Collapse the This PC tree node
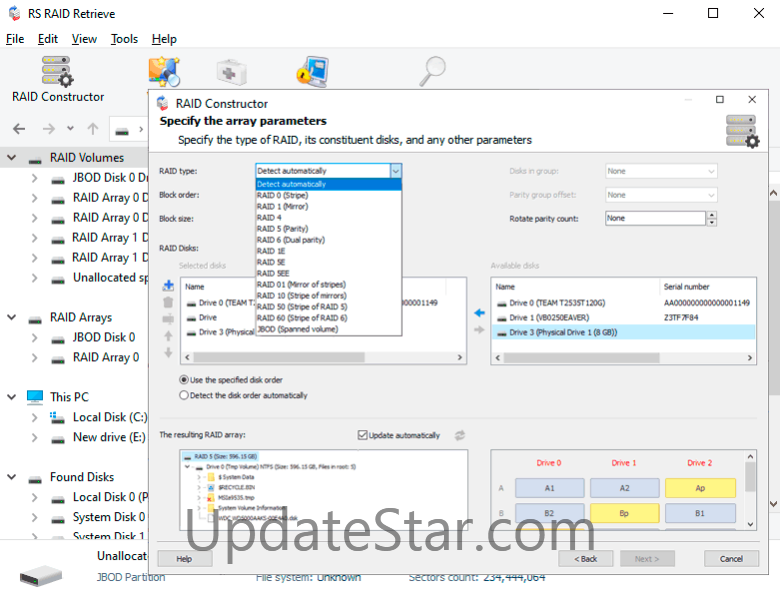The image size is (780, 594). pyautogui.click(x=11, y=396)
